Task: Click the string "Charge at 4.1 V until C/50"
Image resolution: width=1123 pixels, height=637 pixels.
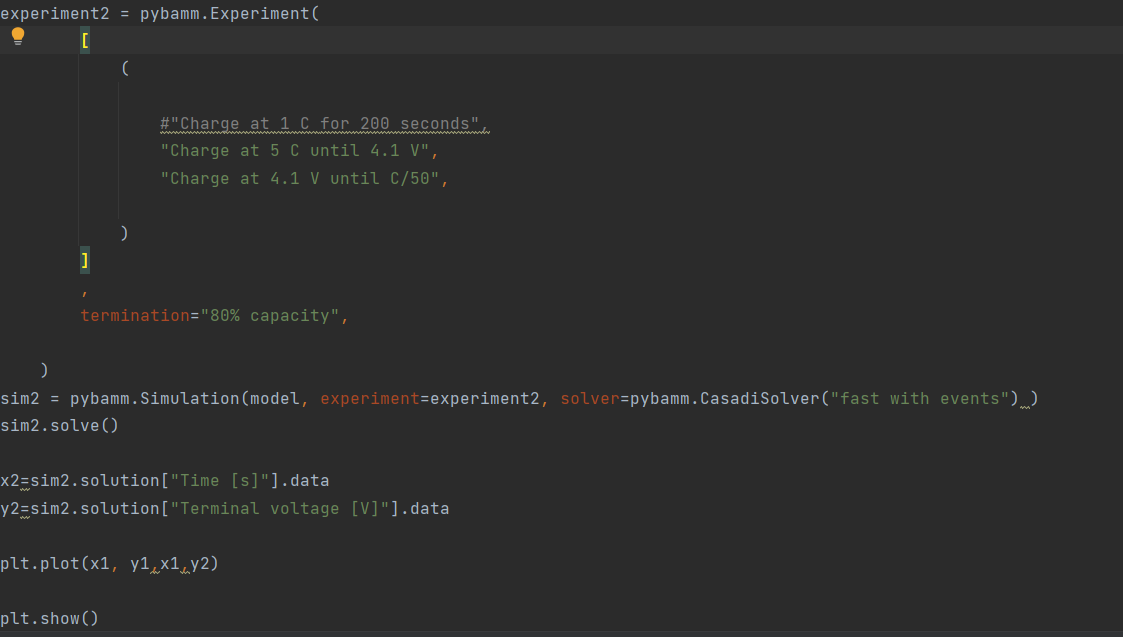Action: click(299, 178)
